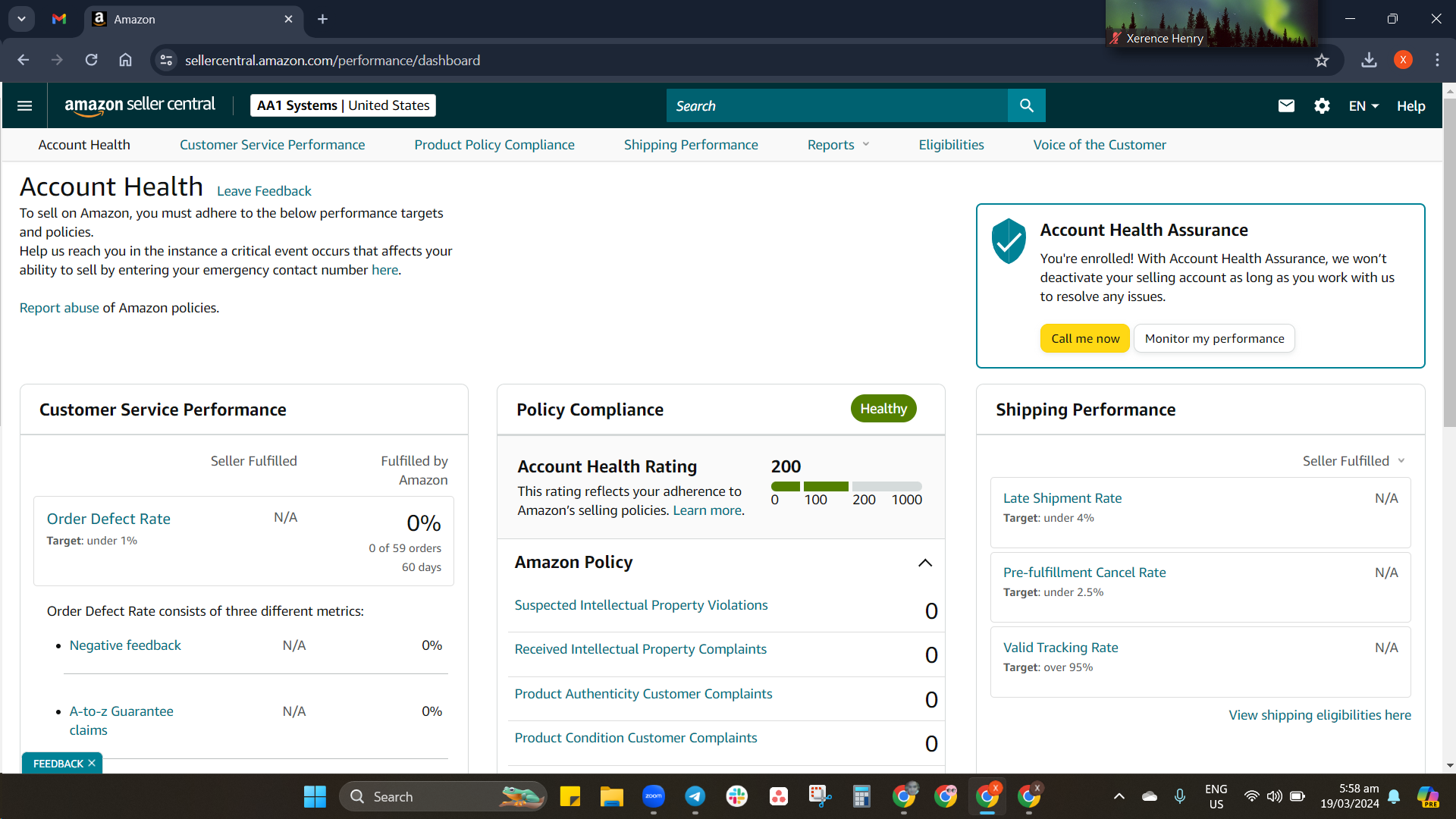Open the Help link in the header
This screenshot has width=1456, height=819.
(x=1411, y=106)
